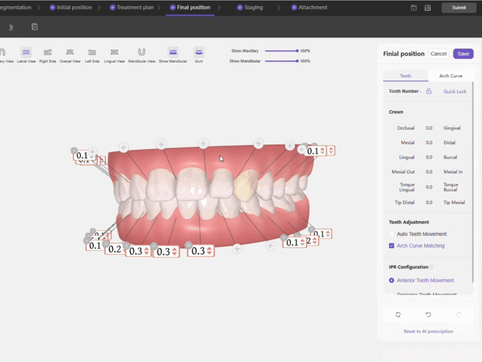Click the calendar icon in top bar
482x362 pixels.
(x=414, y=8)
